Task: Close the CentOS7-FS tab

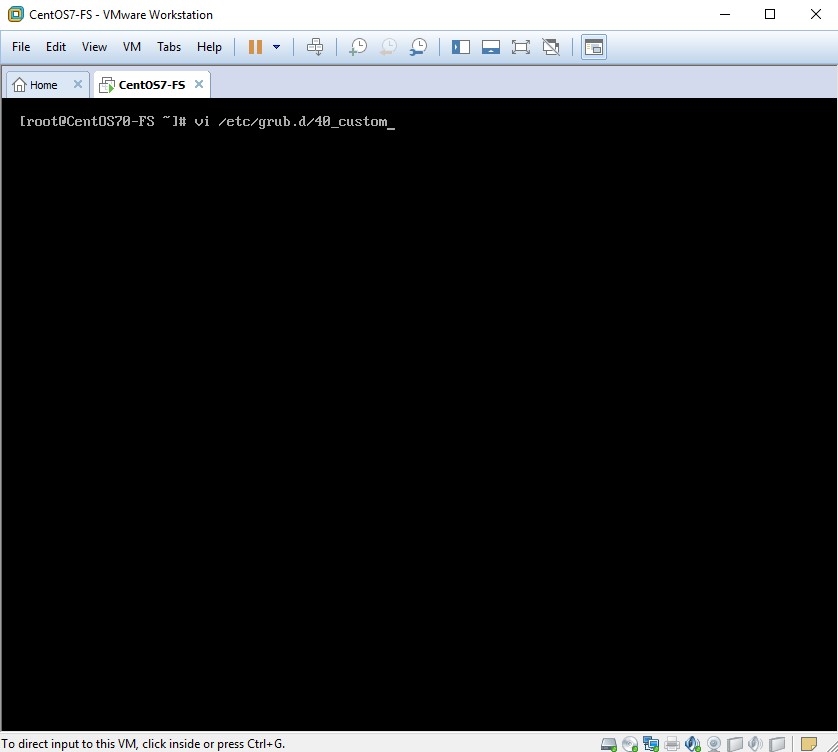Action: point(199,85)
